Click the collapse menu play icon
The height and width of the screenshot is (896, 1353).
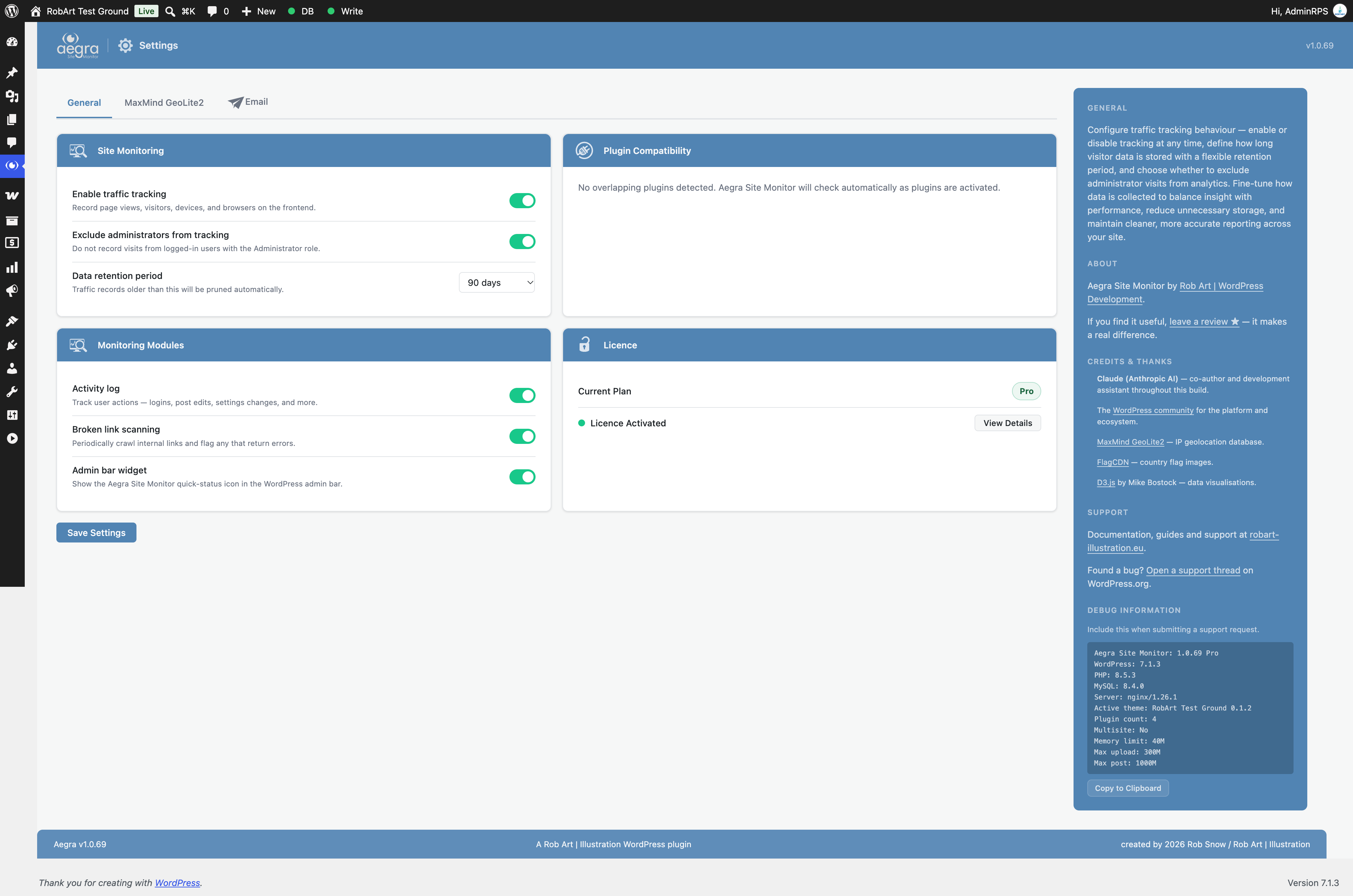click(12, 438)
